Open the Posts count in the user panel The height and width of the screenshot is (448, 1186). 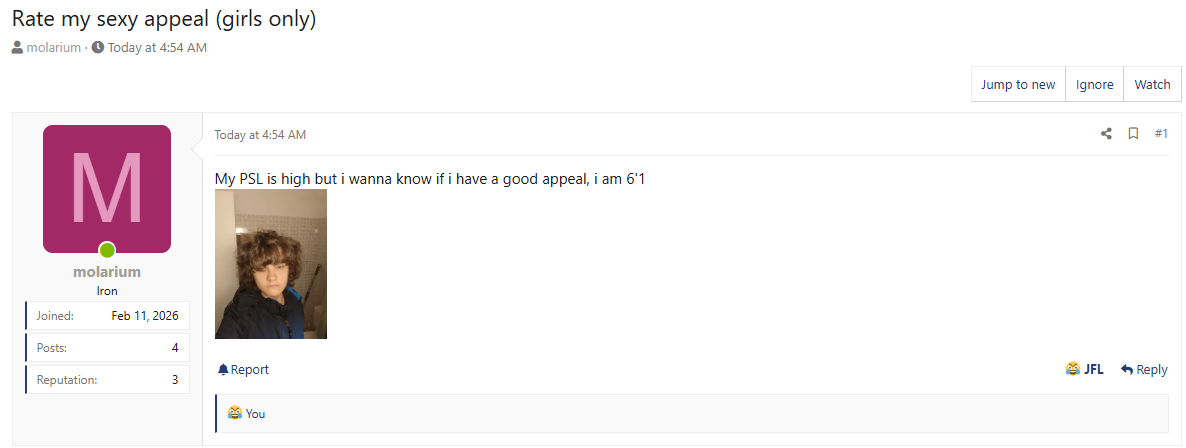click(x=174, y=348)
